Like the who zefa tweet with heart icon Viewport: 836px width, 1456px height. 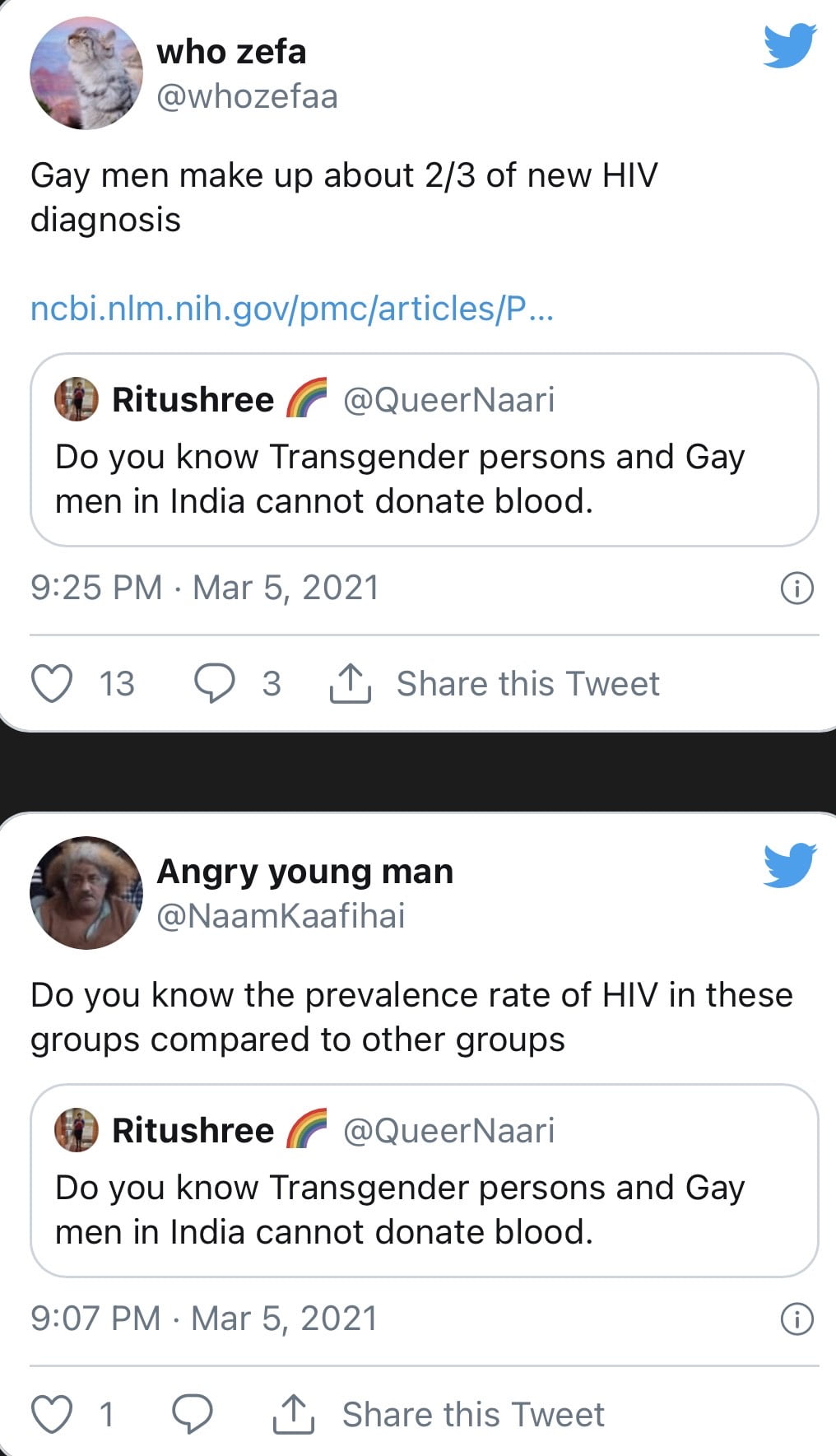[x=52, y=683]
